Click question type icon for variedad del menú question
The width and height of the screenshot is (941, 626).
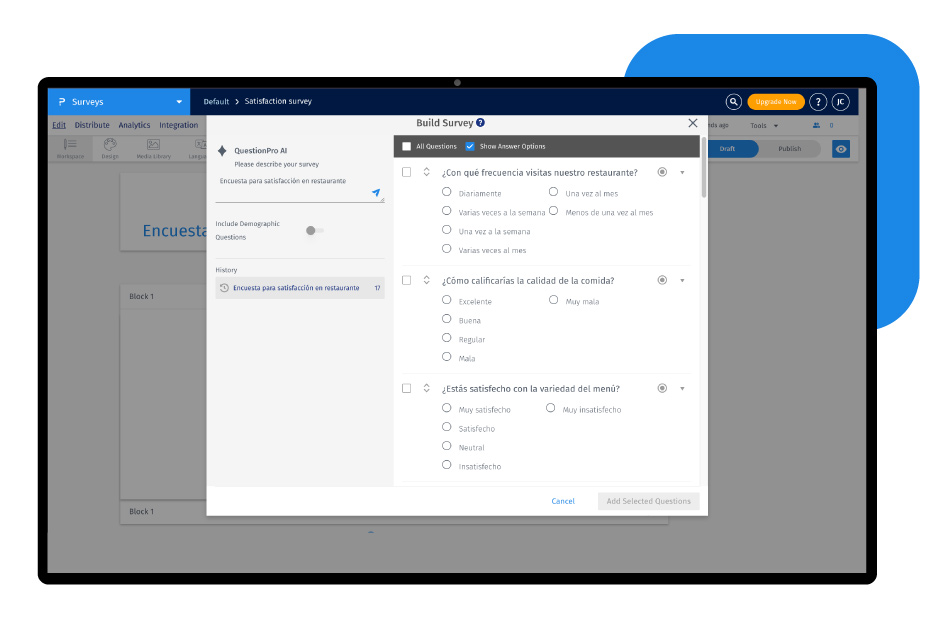[662, 388]
